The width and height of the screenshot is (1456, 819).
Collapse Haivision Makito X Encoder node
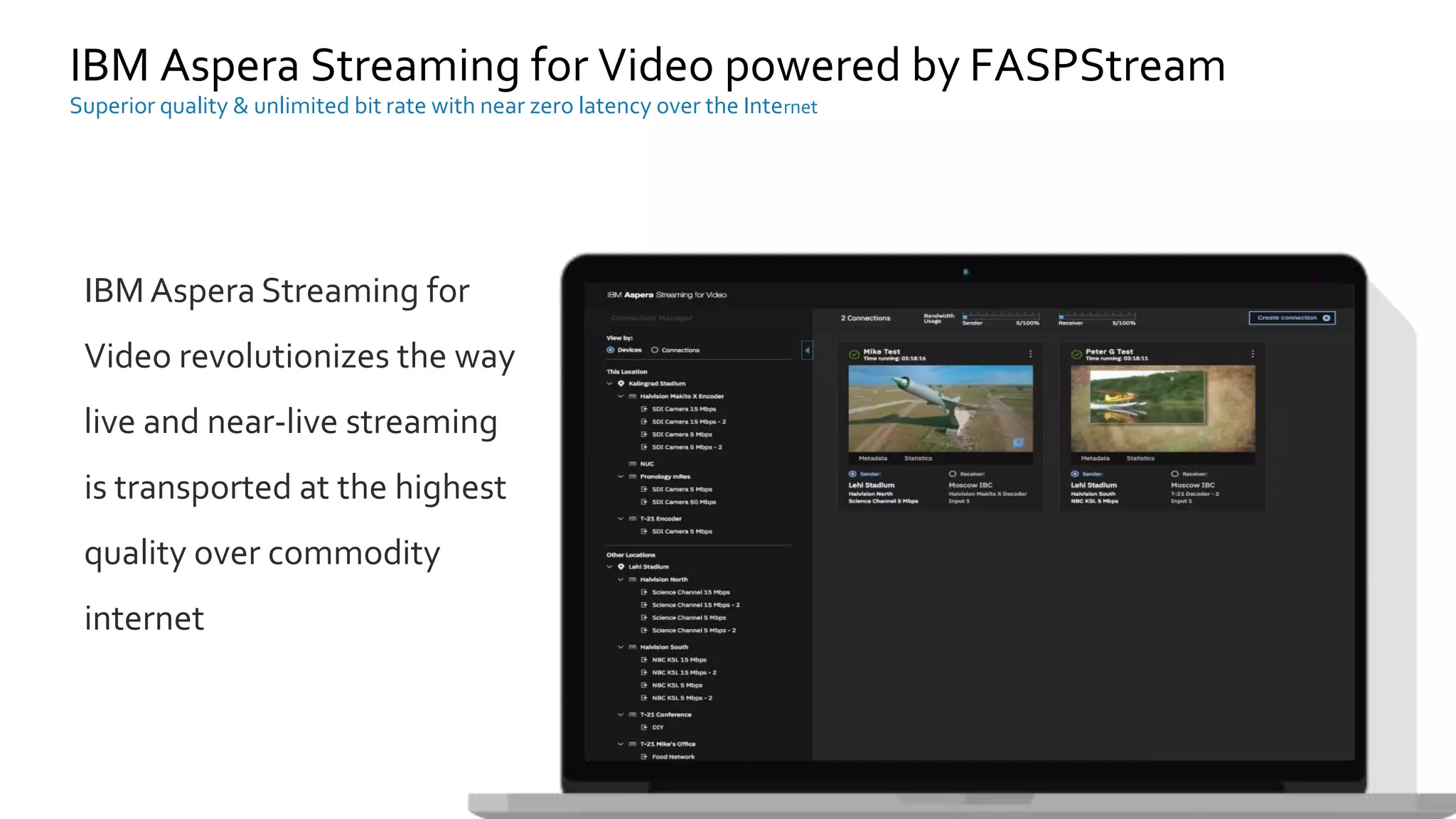click(x=621, y=396)
